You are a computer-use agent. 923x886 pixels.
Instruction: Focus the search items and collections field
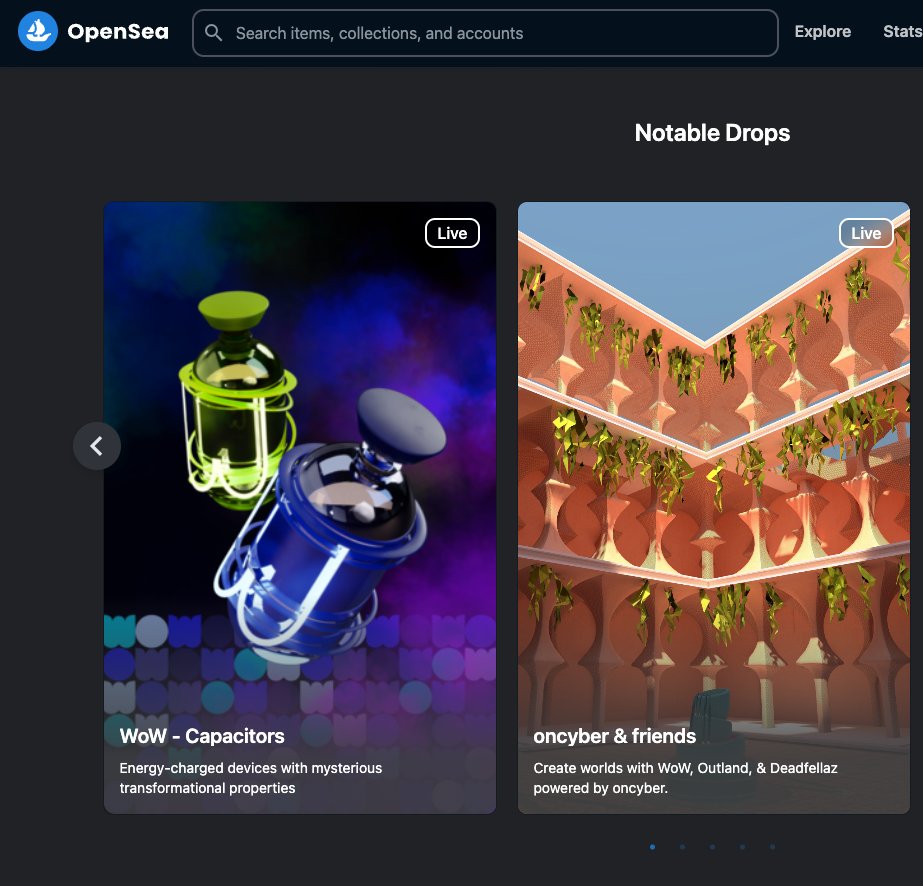pyautogui.click(x=485, y=33)
